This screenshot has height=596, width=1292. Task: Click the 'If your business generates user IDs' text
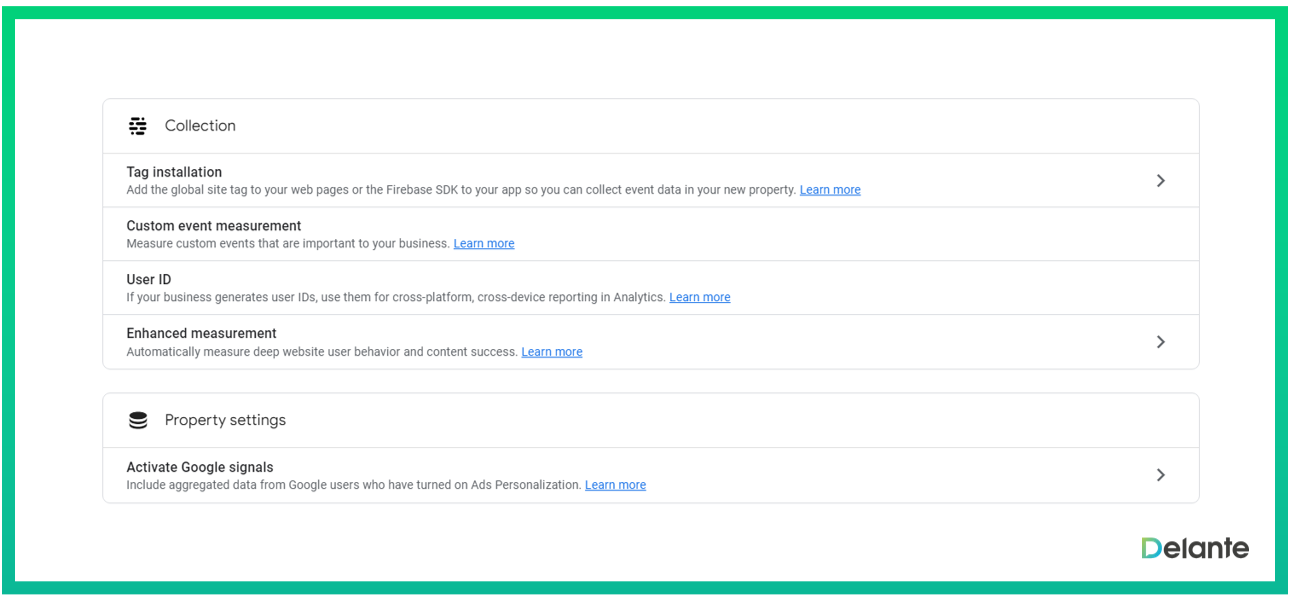pos(396,298)
